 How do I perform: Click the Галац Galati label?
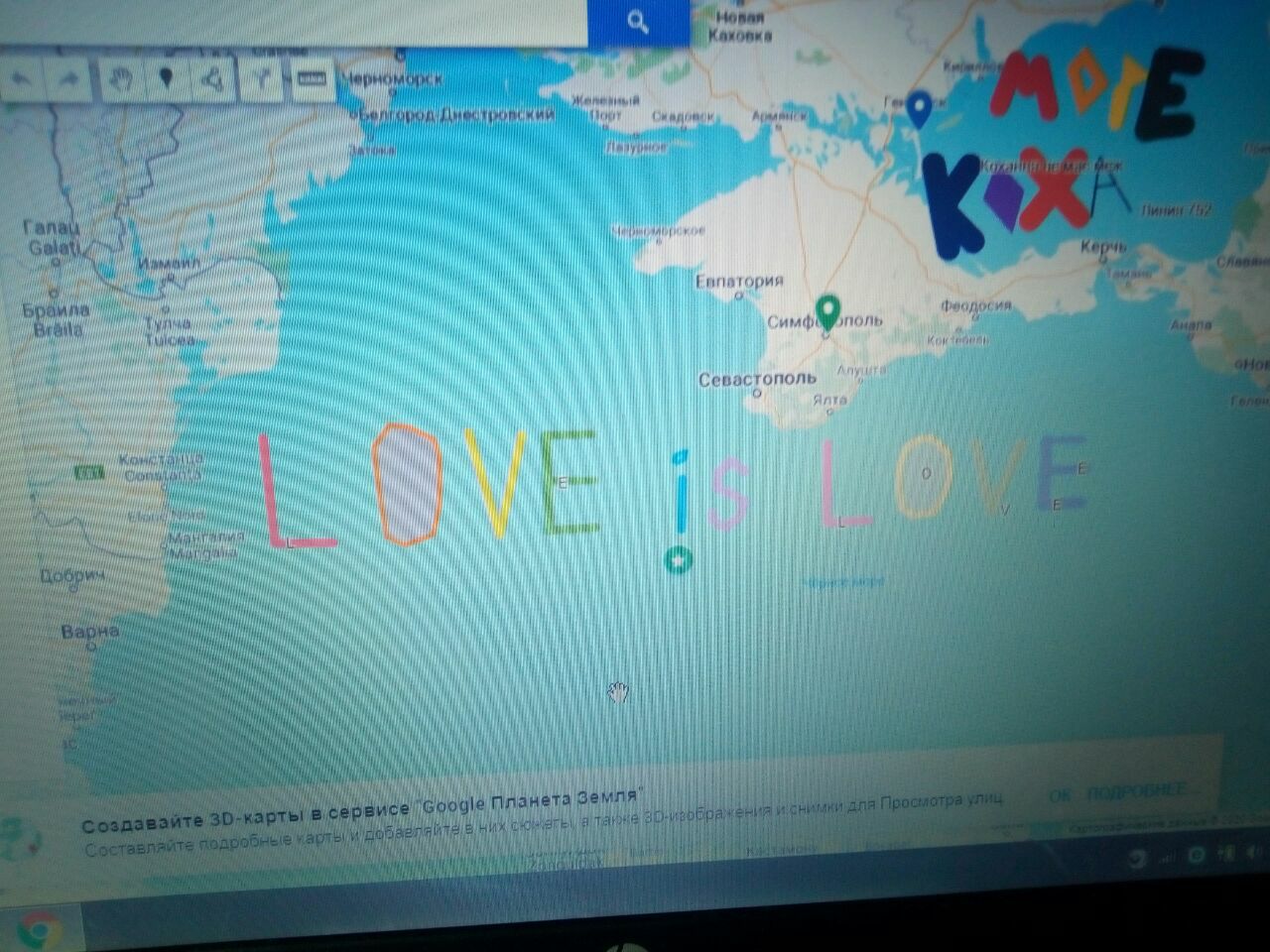point(52,238)
